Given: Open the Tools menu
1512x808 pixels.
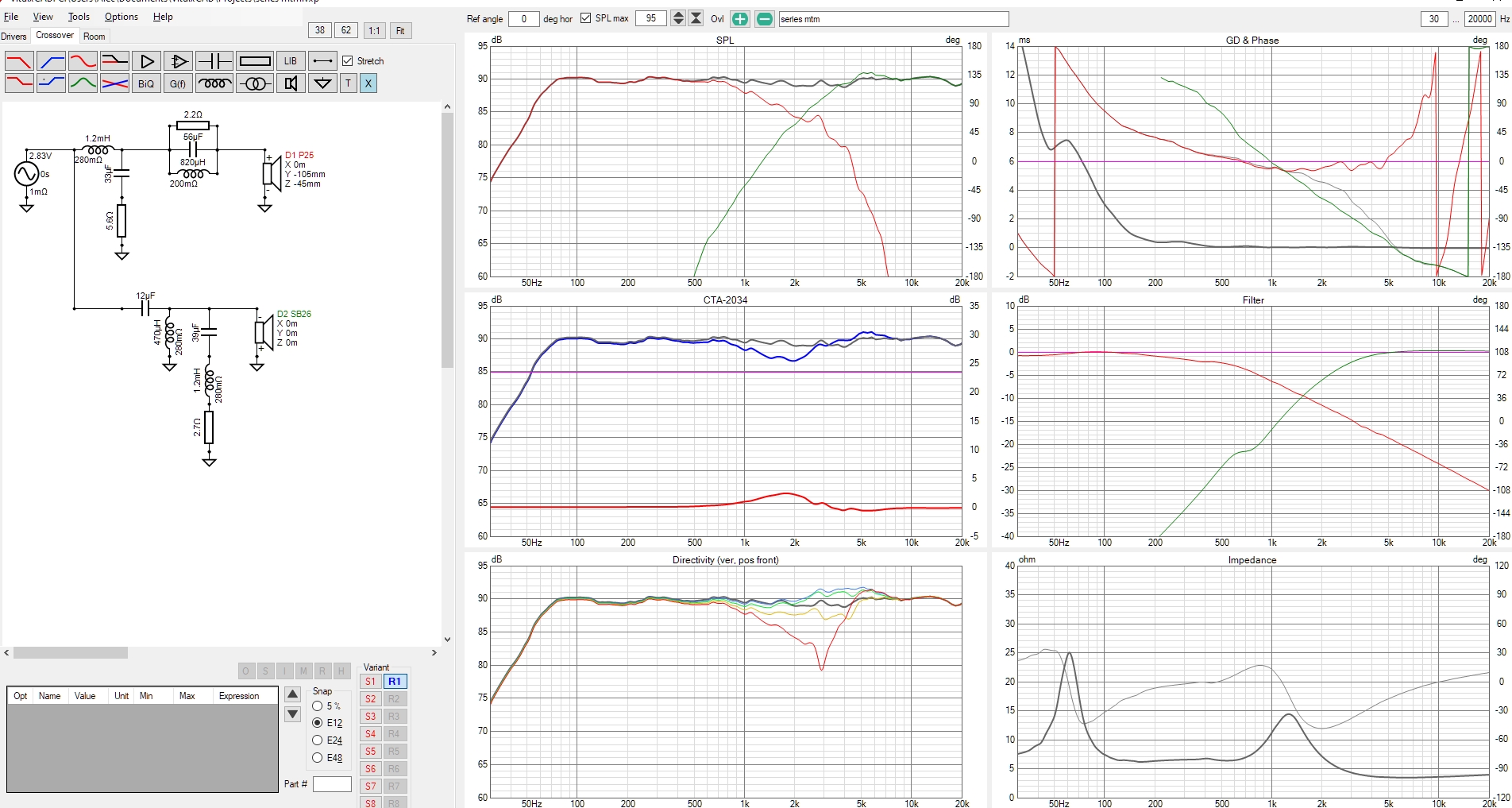Looking at the screenshot, I should pos(79,17).
